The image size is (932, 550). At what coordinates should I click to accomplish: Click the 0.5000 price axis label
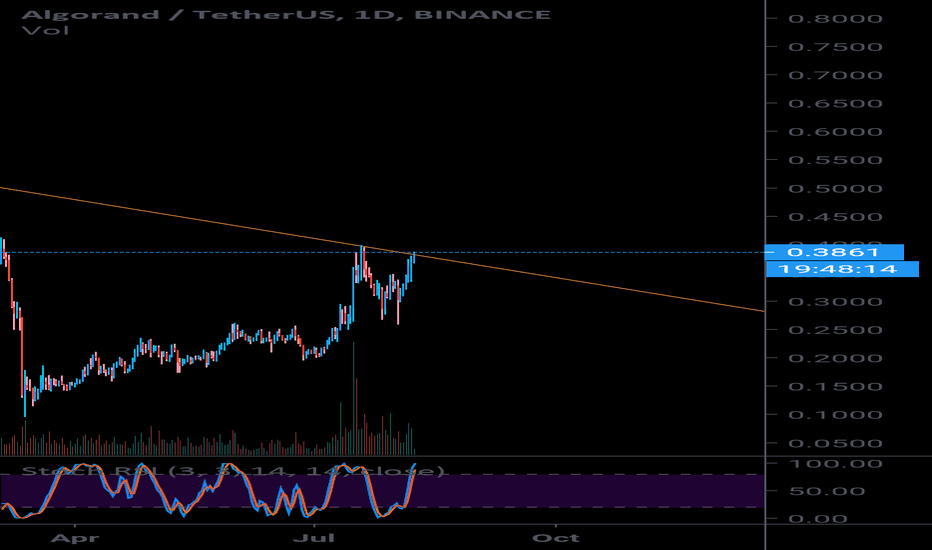tap(835, 188)
